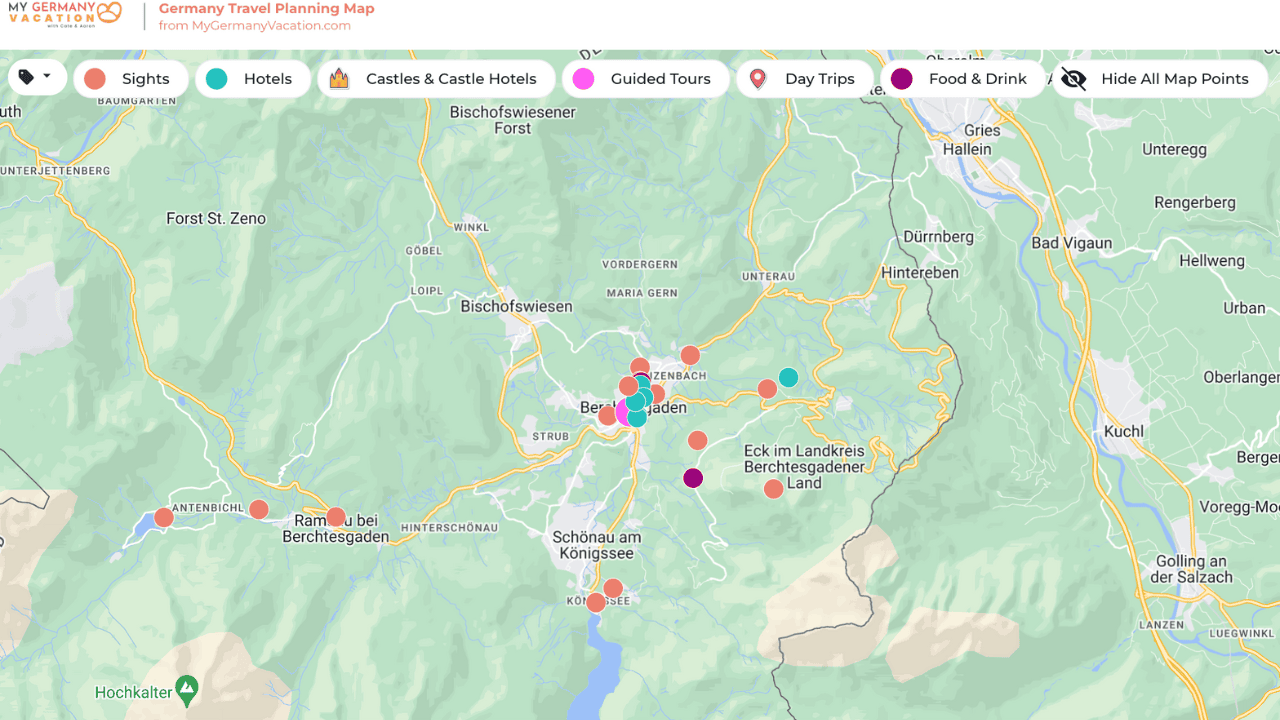Toggle the Sights category filter
The width and height of the screenshot is (1280, 720).
click(131, 79)
